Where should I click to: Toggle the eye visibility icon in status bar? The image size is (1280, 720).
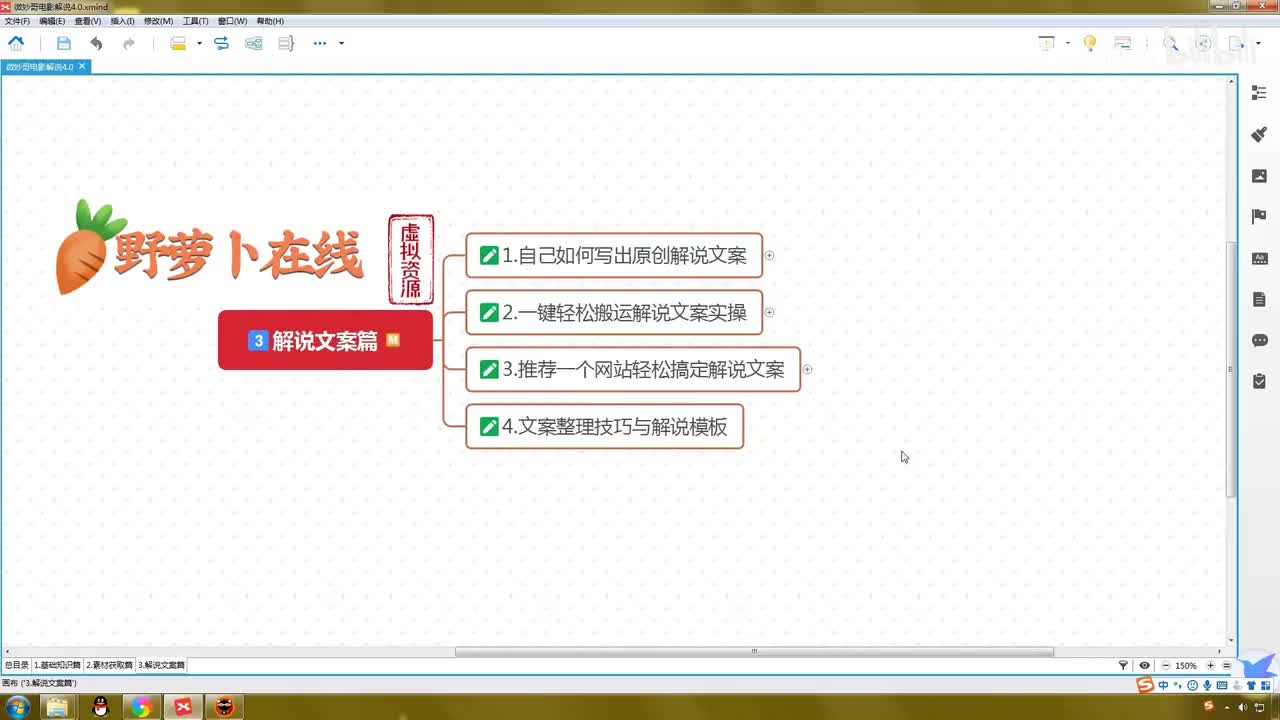click(x=1144, y=665)
